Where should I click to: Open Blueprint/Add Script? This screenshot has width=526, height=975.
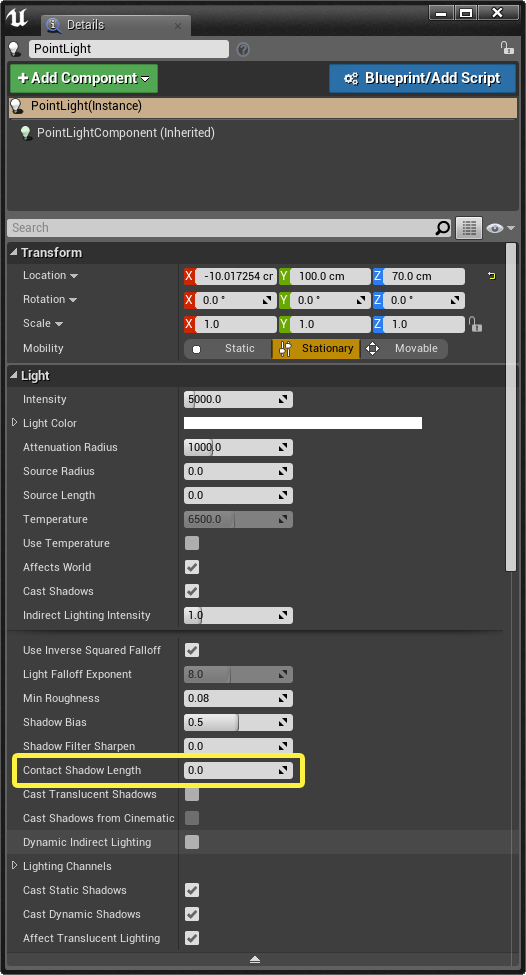tap(423, 78)
